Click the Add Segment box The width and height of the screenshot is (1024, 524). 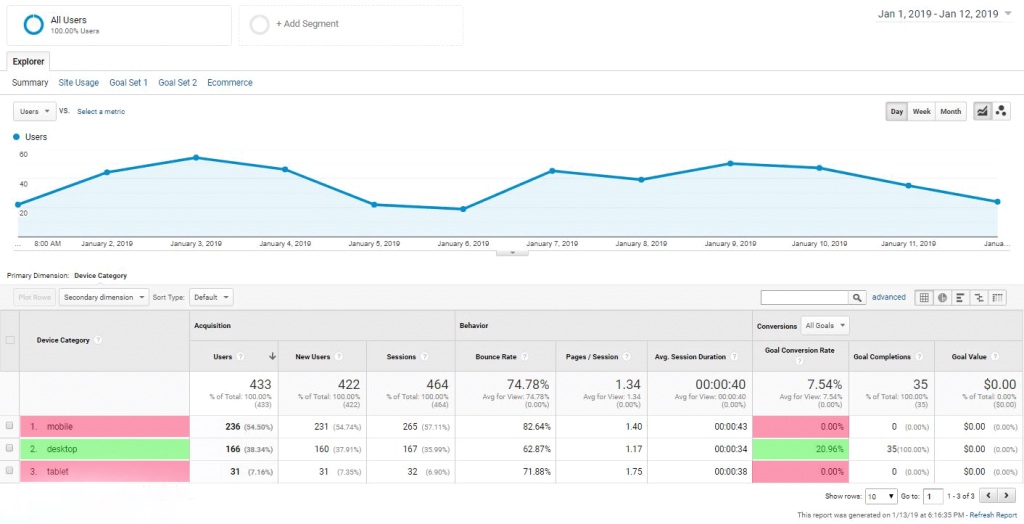351,25
